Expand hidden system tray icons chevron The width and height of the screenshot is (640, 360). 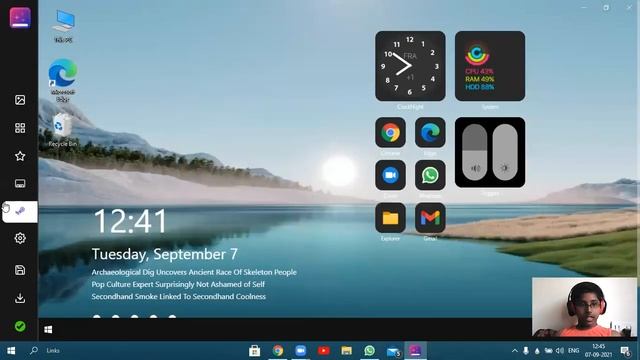(515, 351)
